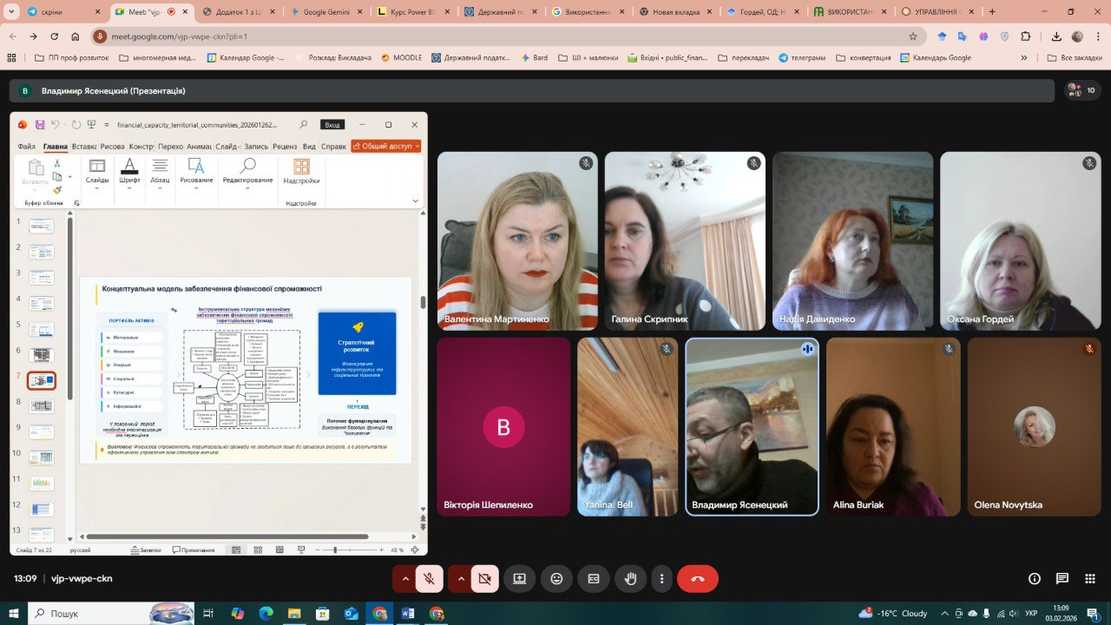
Task: Open Microsoft Word from the taskbar
Action: coord(408,613)
